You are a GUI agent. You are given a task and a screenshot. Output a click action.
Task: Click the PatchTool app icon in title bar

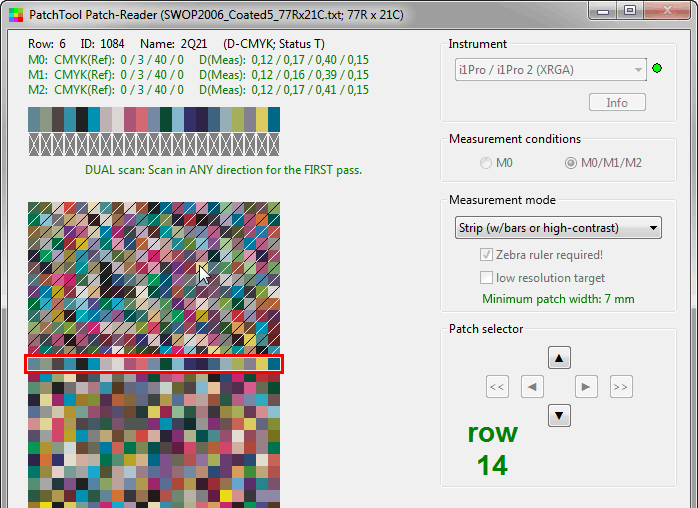pos(14,10)
